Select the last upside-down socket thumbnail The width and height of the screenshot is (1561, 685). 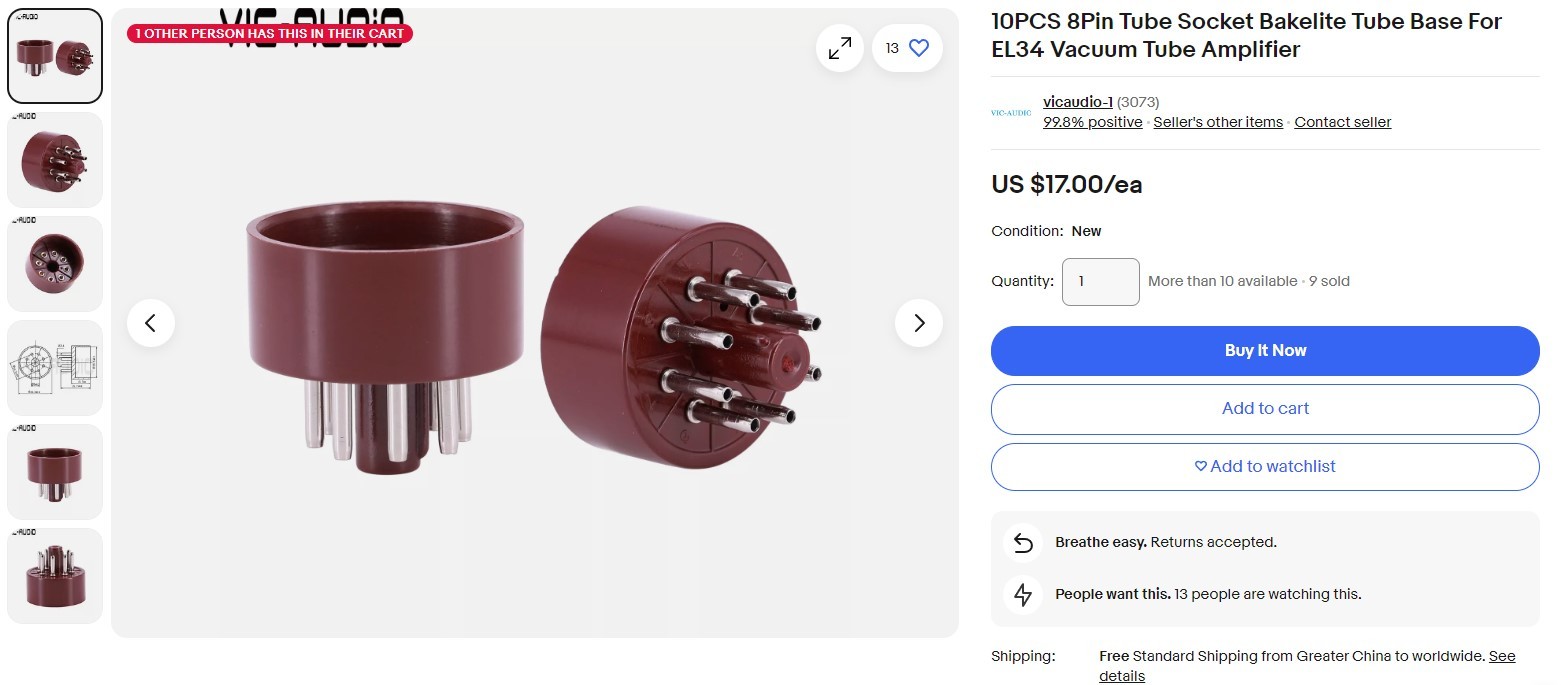55,576
